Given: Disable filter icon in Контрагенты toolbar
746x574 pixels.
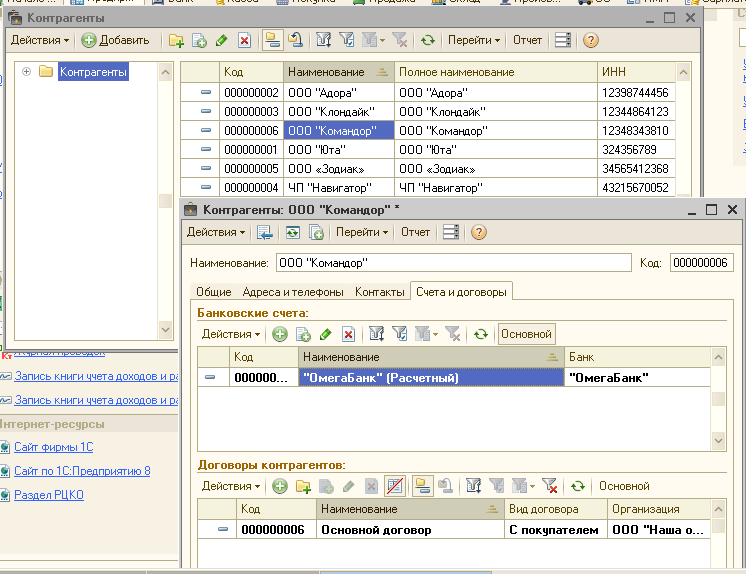Looking at the screenshot, I should (x=400, y=40).
